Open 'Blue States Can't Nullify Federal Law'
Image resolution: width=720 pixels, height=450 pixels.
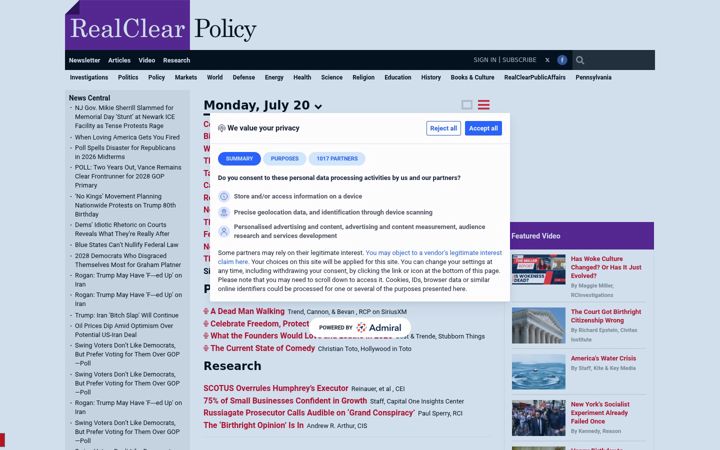click(127, 245)
